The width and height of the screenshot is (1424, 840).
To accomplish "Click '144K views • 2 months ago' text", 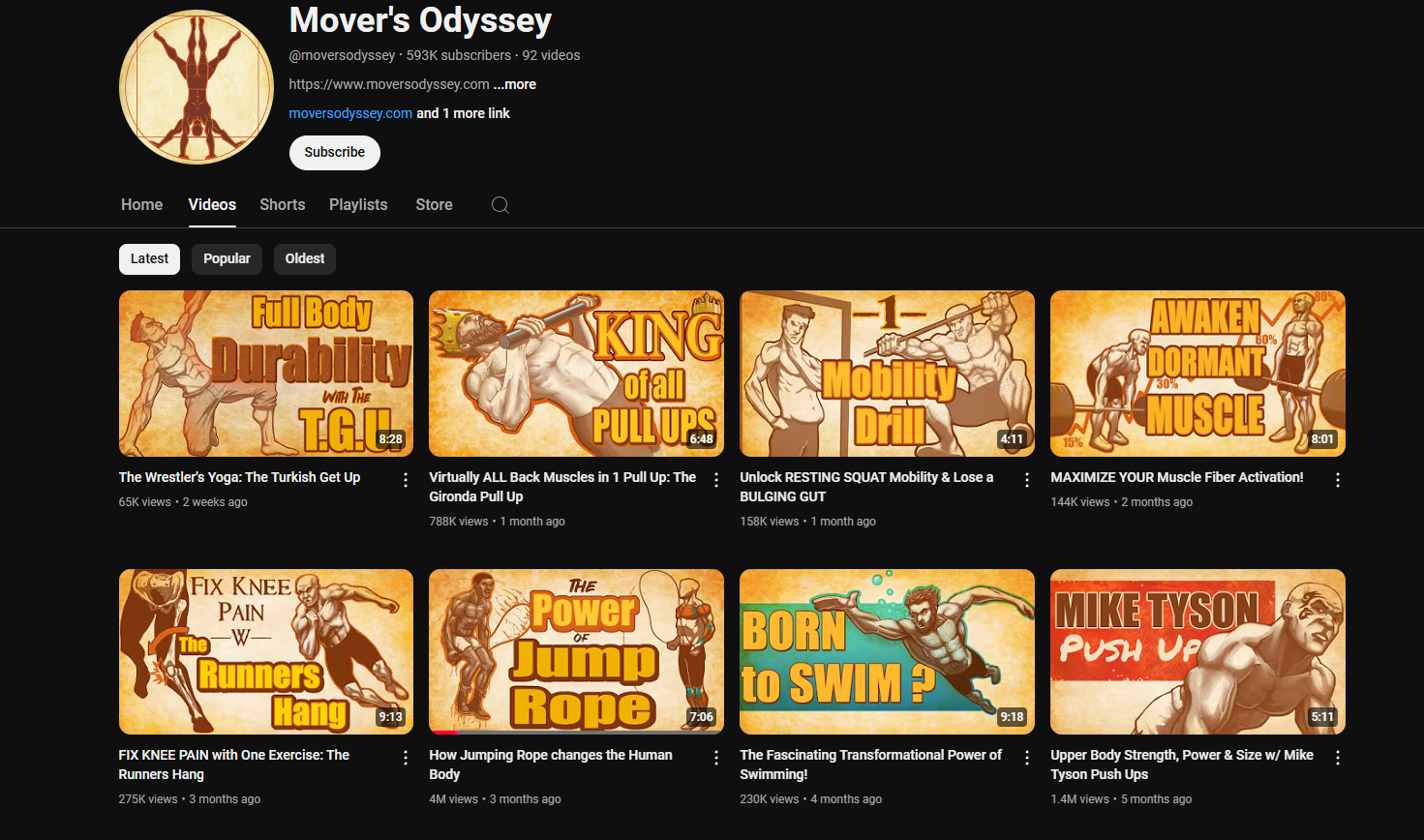I will [x=1121, y=502].
